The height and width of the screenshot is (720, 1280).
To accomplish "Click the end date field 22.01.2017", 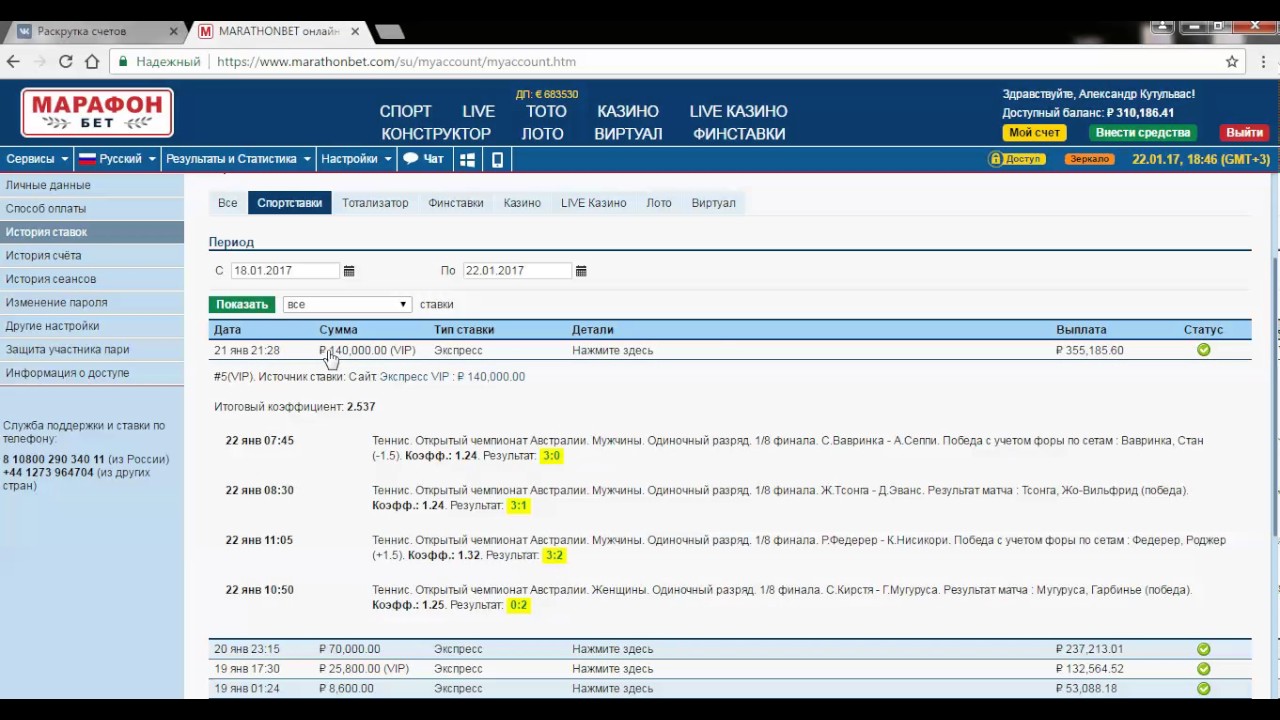I will (x=517, y=271).
